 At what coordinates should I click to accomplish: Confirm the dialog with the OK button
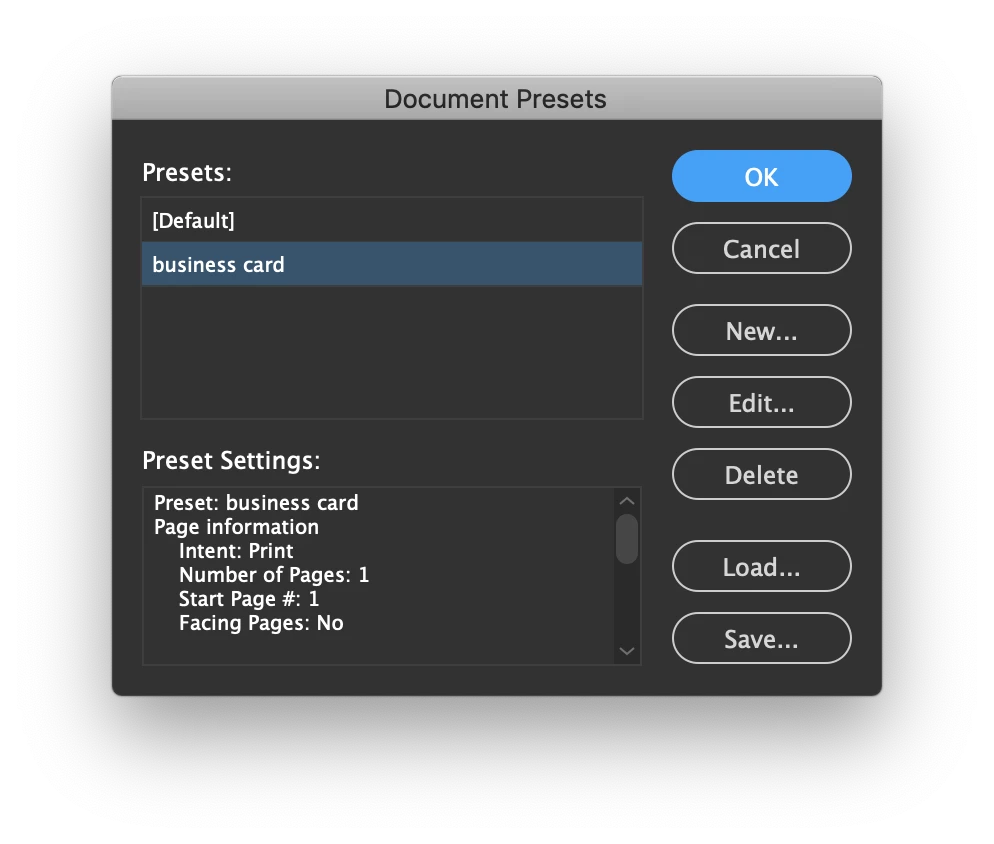point(761,176)
